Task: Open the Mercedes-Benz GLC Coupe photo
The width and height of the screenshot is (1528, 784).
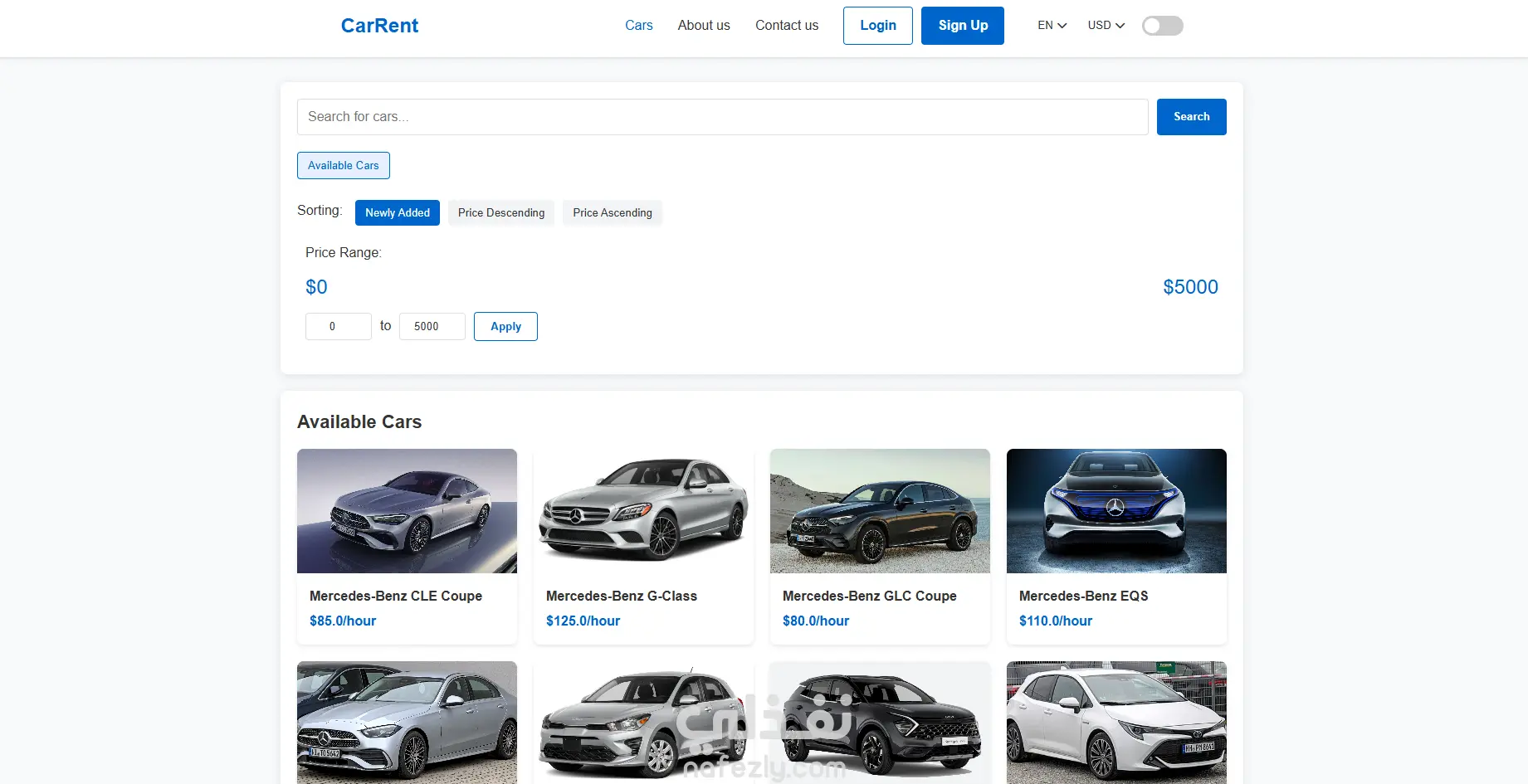Action: 880,511
